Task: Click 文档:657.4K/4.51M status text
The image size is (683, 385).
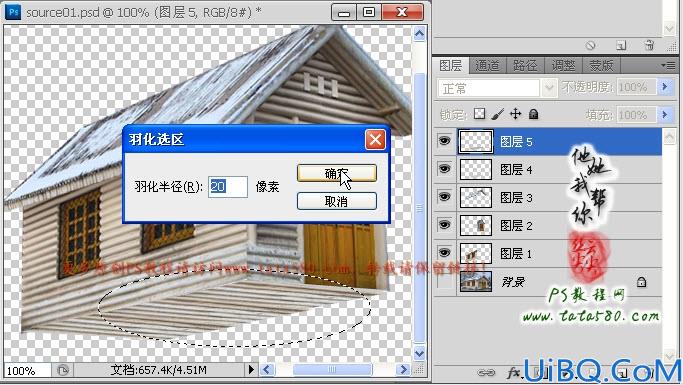Action: 159,370
